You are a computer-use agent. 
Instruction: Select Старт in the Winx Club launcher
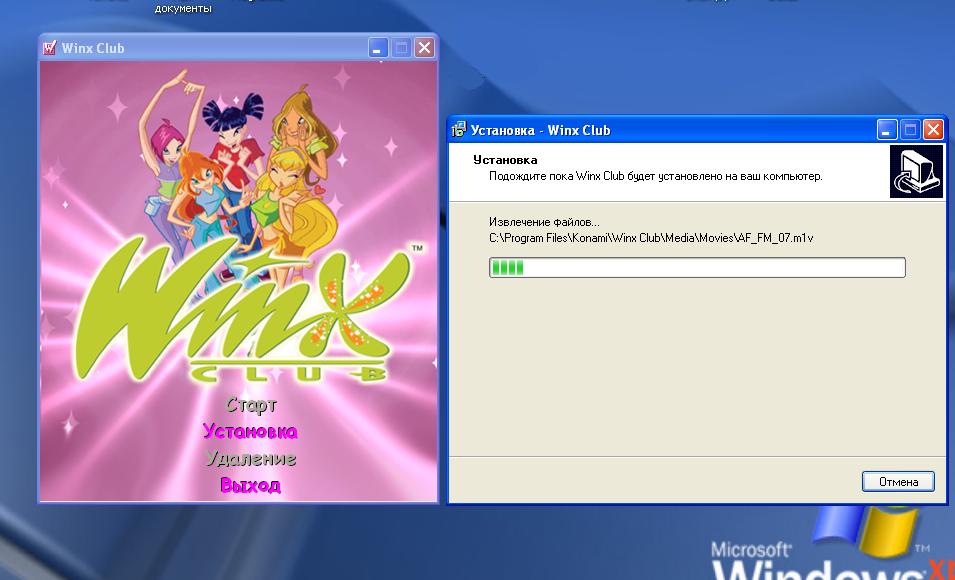tap(251, 405)
